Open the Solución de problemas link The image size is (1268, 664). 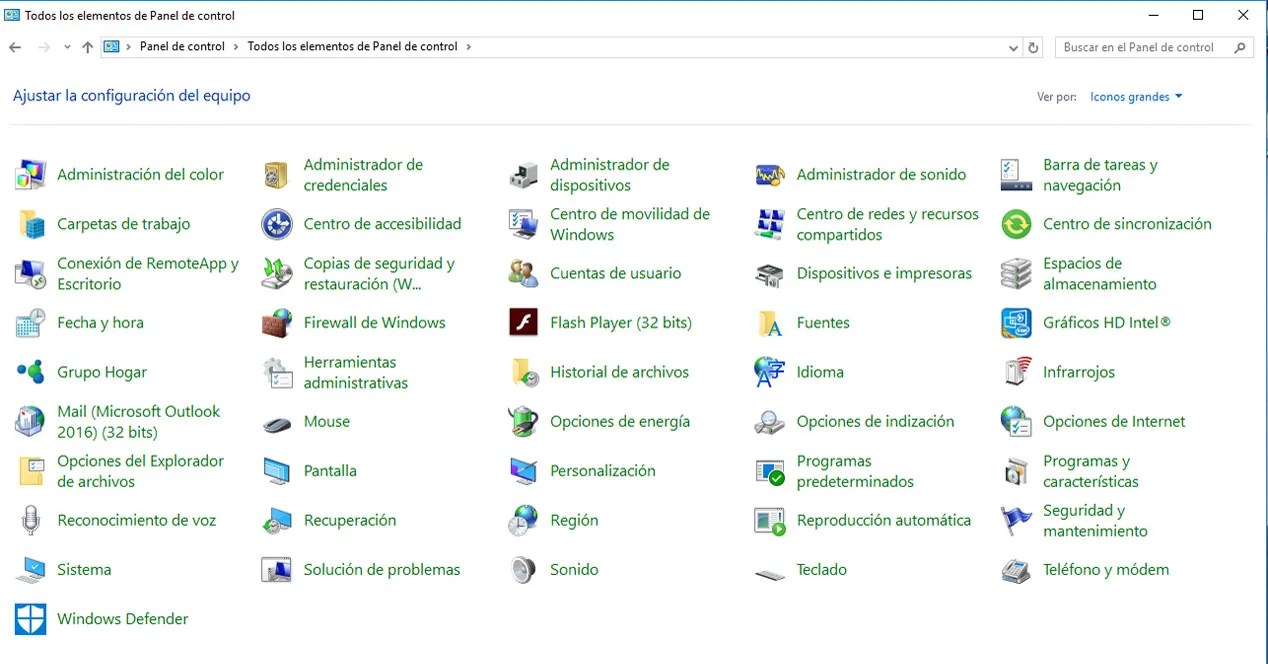382,570
